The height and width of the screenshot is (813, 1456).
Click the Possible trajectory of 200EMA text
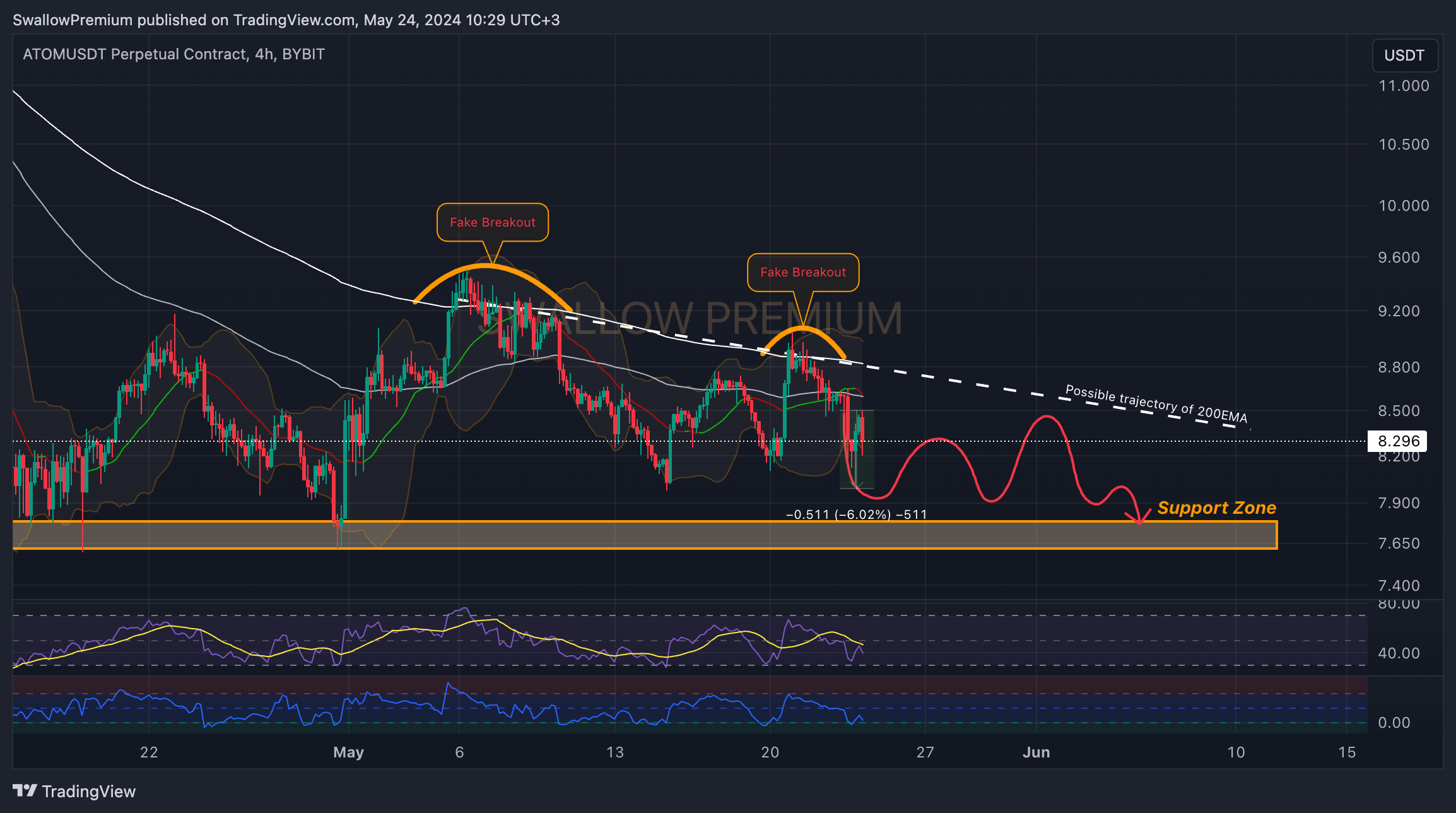point(1156,404)
